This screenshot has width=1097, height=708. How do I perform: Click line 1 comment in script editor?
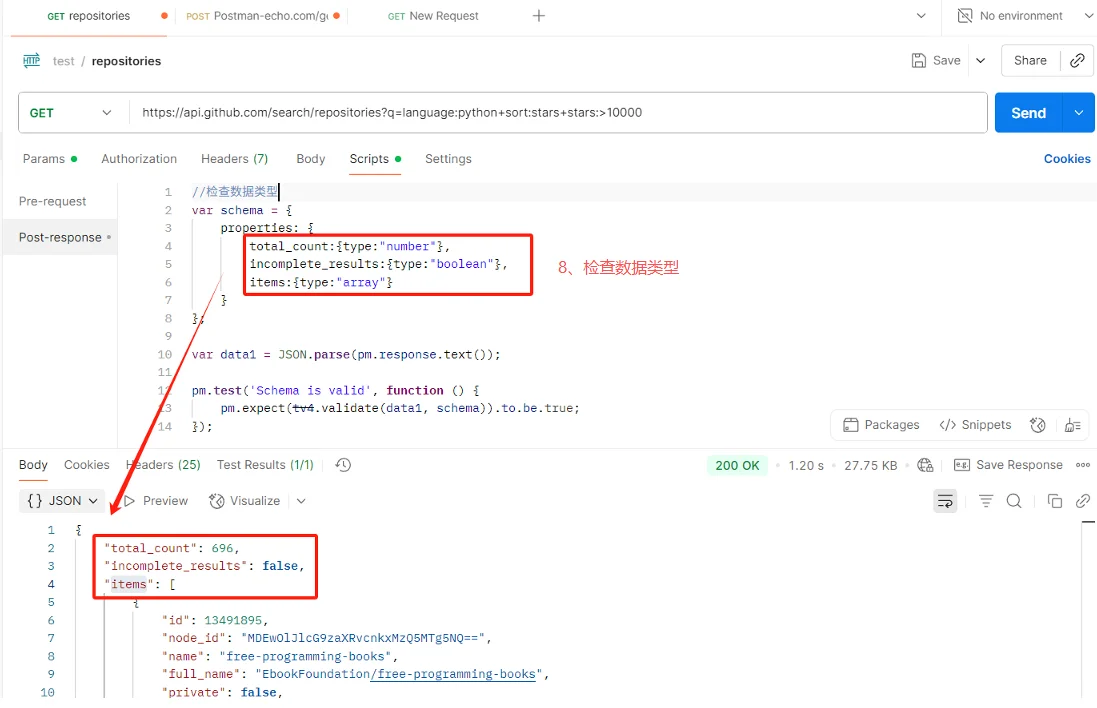pos(234,192)
